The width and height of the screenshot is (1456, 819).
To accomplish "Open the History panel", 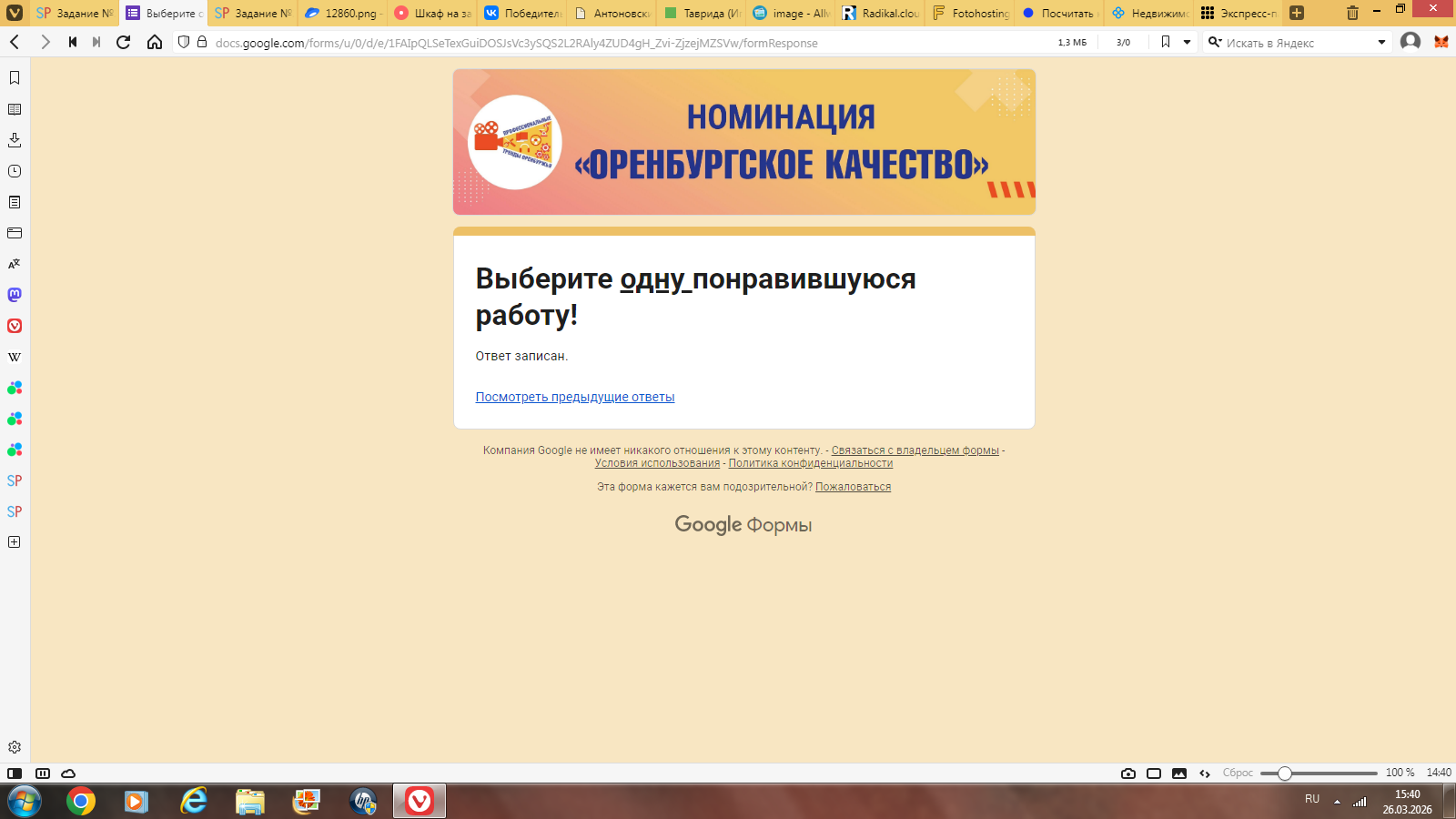I will coord(15,171).
